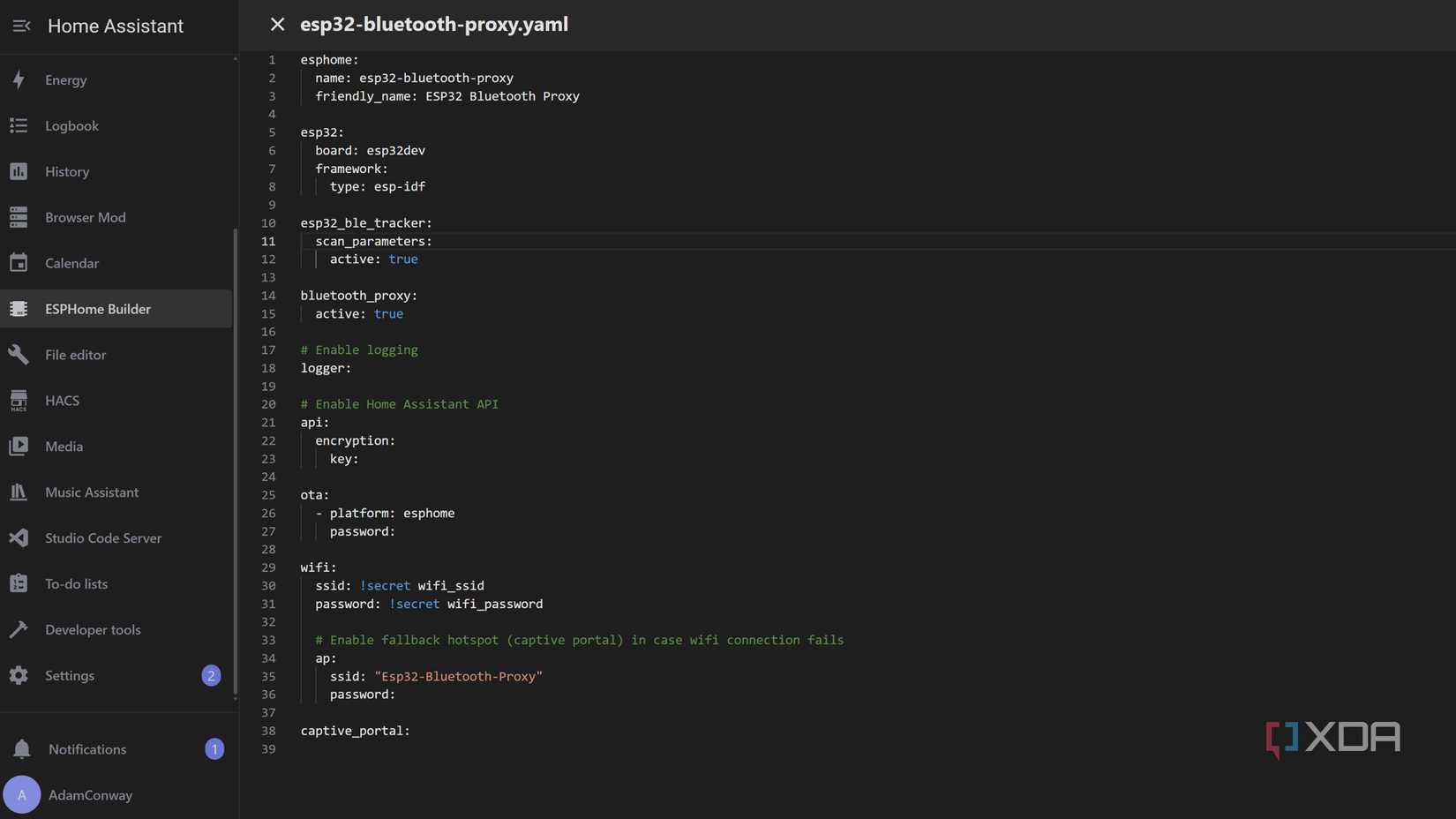Open the File editor sidebar entry
The width and height of the screenshot is (1456, 819).
click(75, 355)
